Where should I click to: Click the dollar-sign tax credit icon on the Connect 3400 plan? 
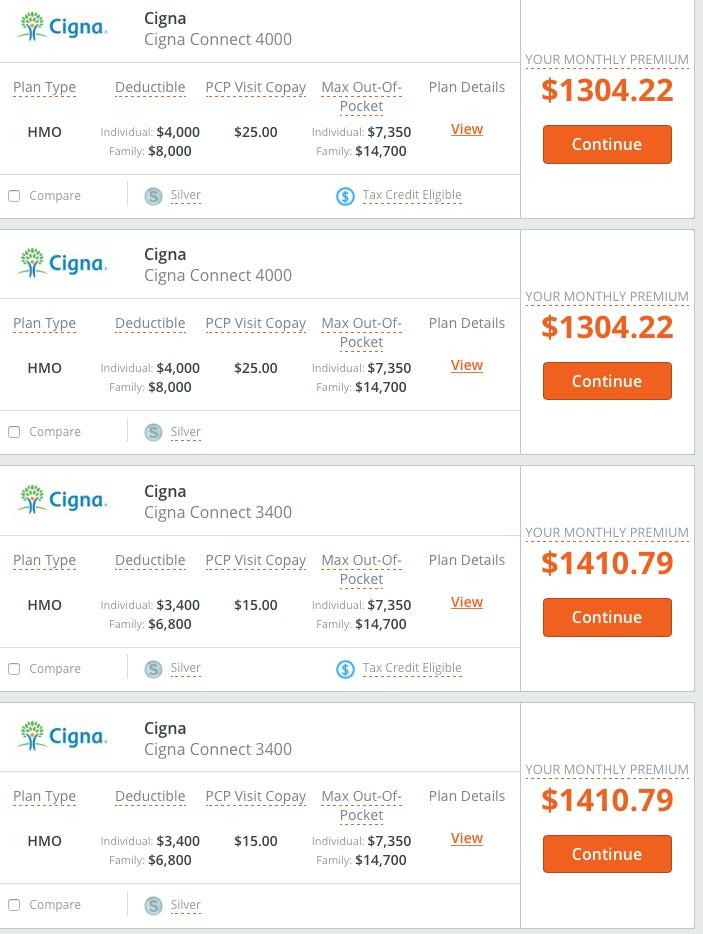[x=345, y=669]
